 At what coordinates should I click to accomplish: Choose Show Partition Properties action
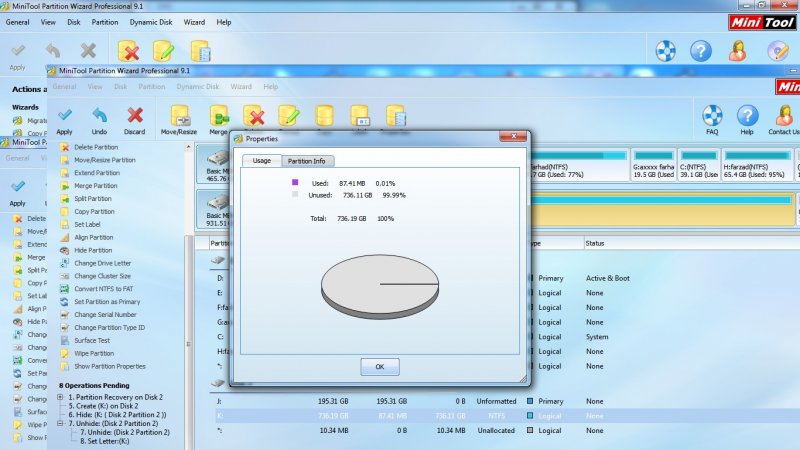pos(110,366)
